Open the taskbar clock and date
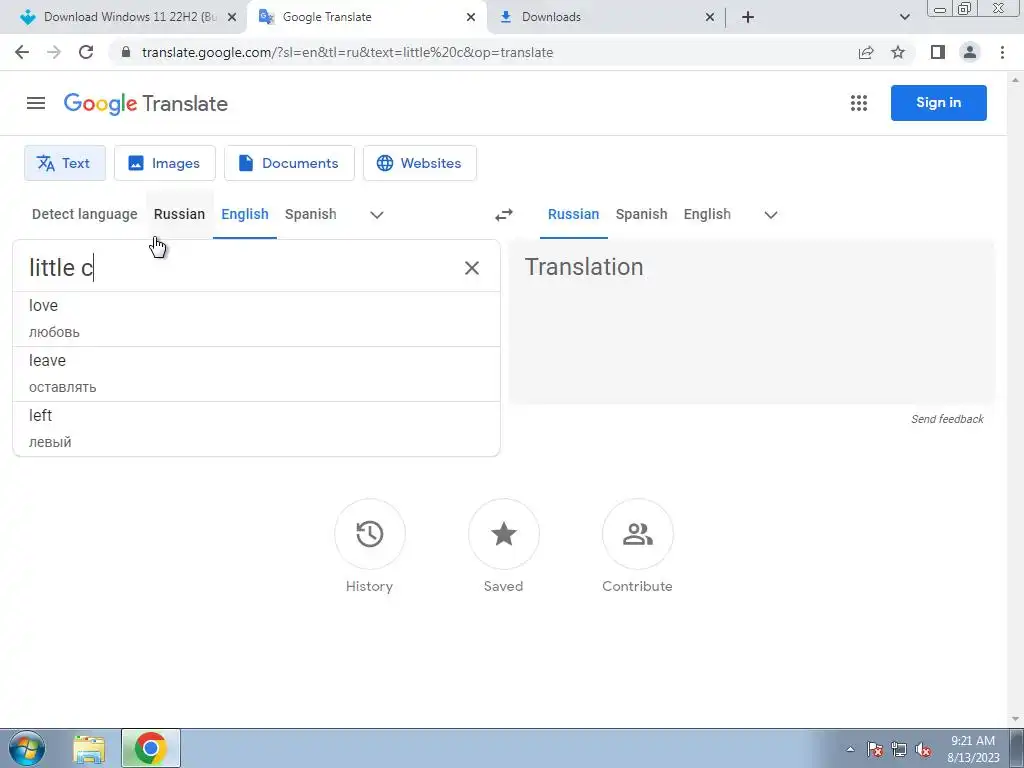Viewport: 1024px width, 768px height. pos(973,749)
